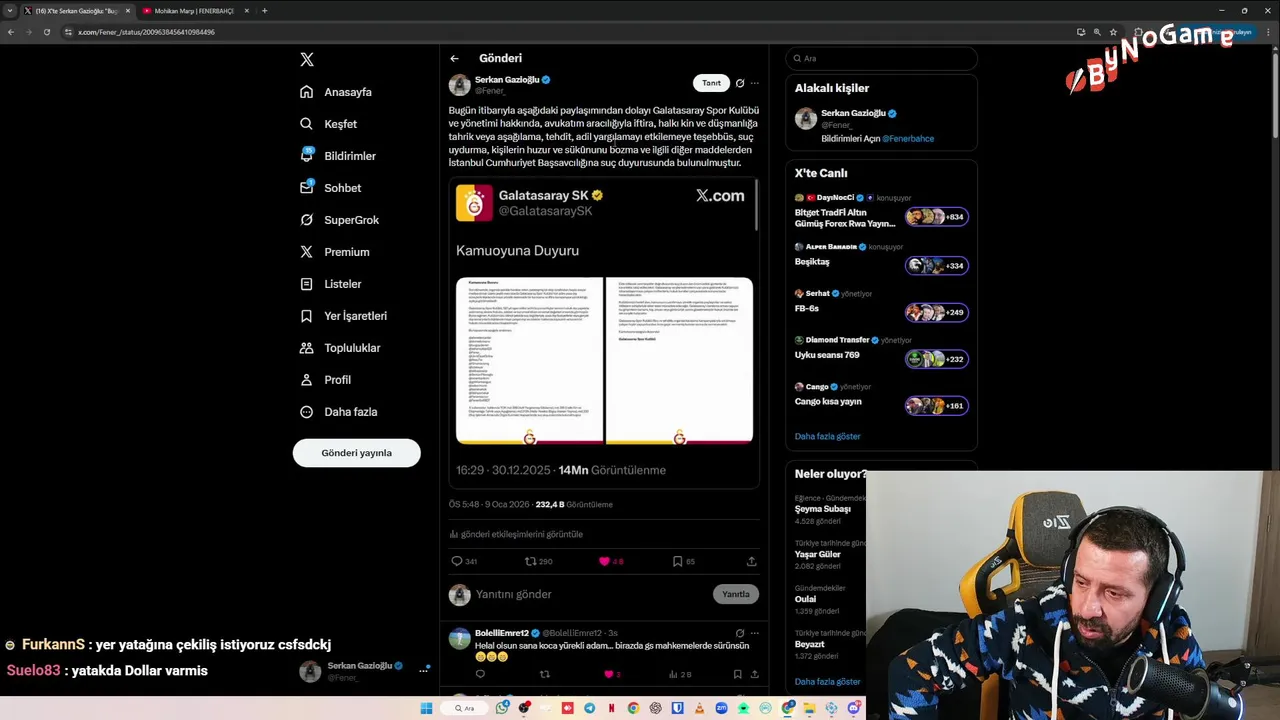Toggle like on the main post
This screenshot has height=720, width=1280.
(610, 561)
